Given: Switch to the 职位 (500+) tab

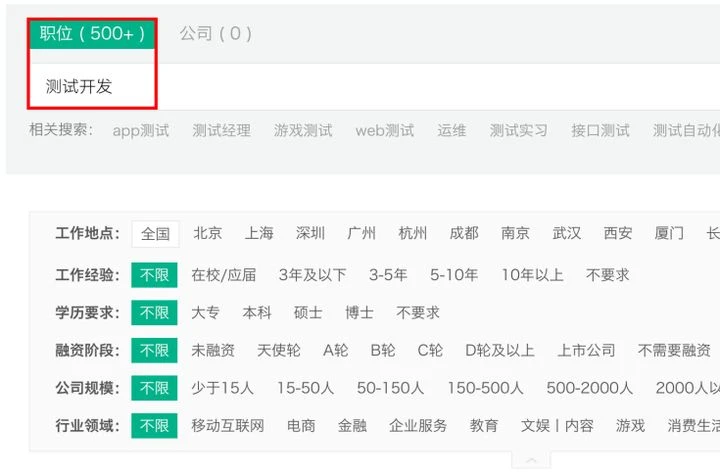Looking at the screenshot, I should (x=92, y=33).
